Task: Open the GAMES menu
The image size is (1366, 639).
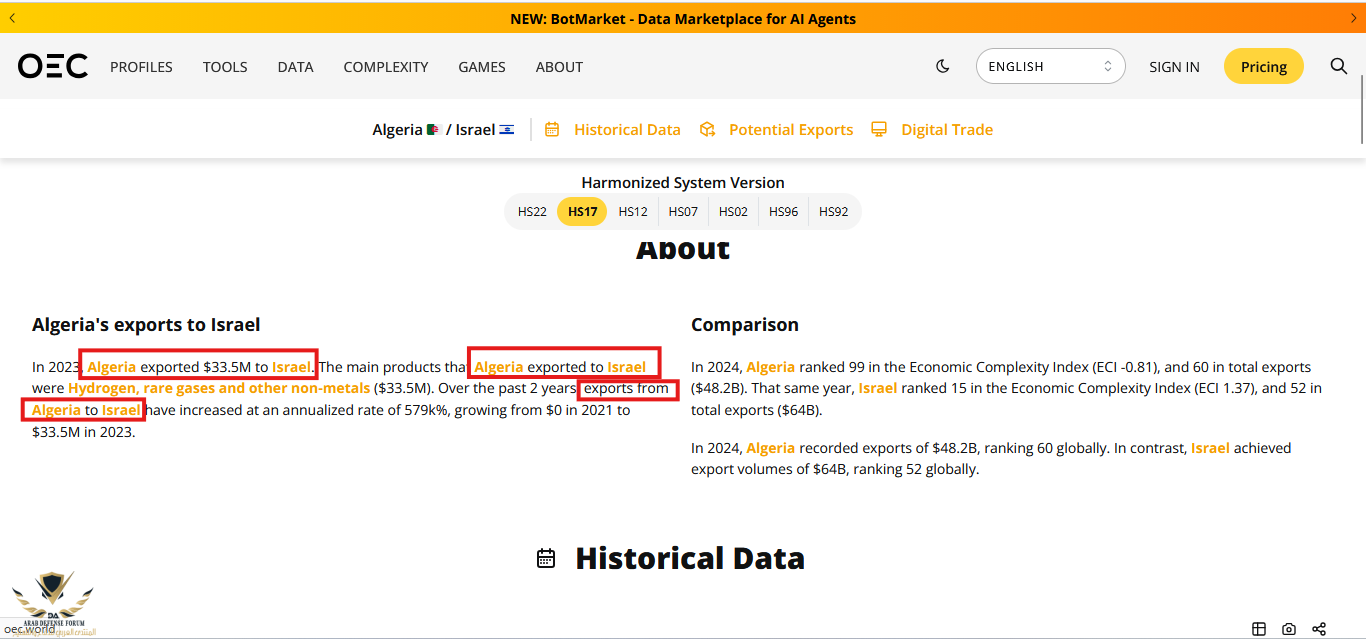Action: click(x=482, y=67)
